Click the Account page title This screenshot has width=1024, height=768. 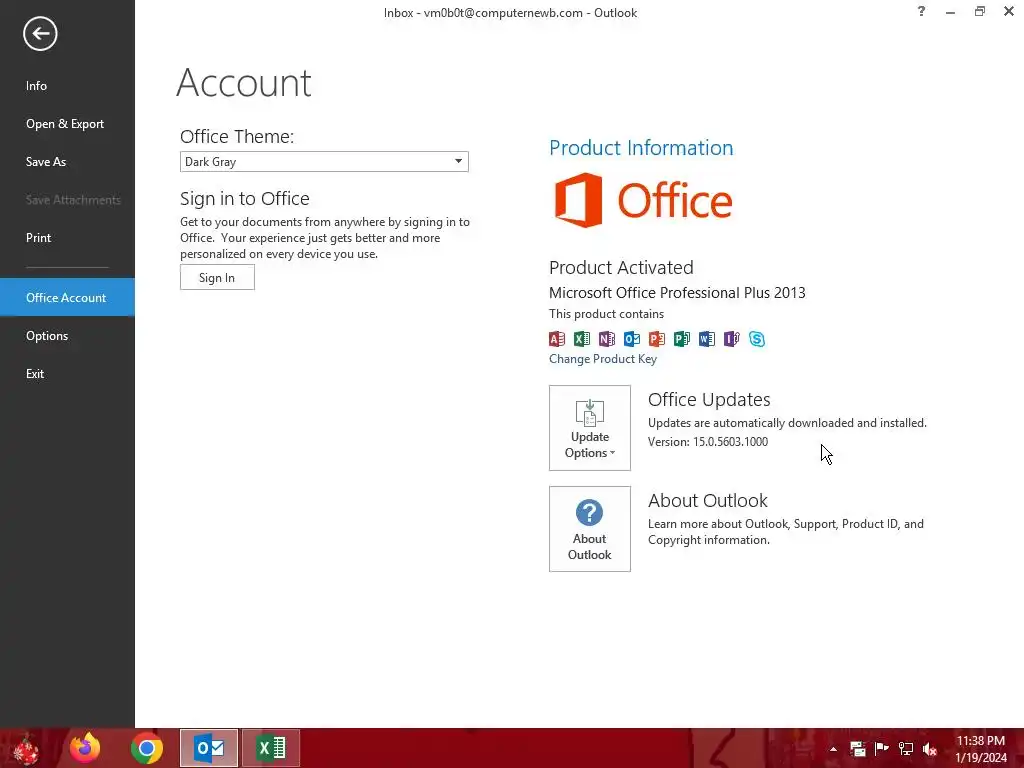[x=244, y=83]
